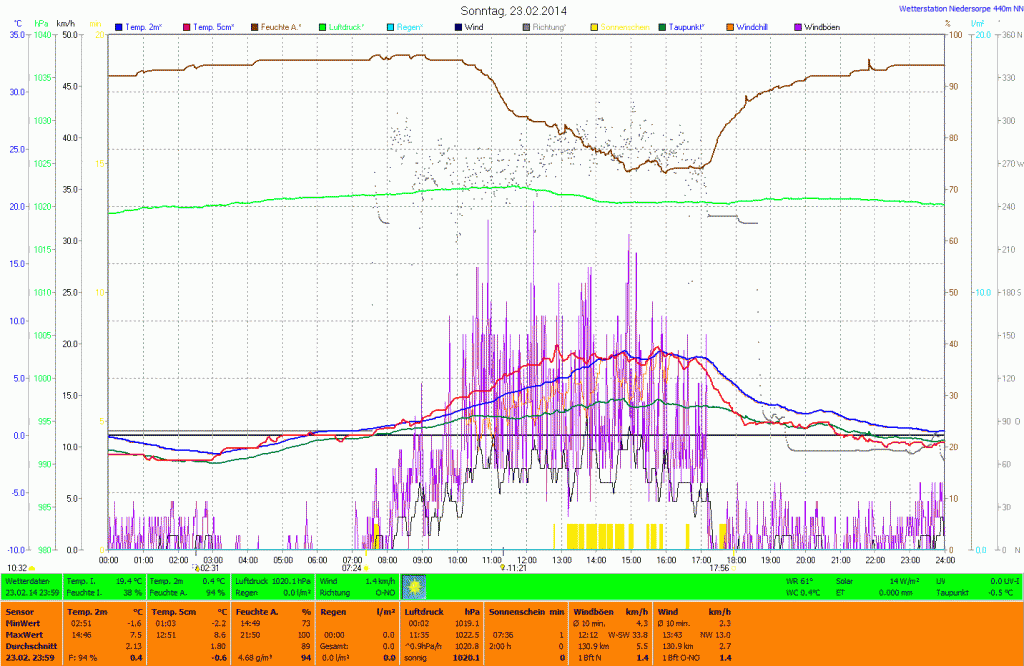The image size is (1024, 666).
Task: Click the 07:24 sunrise time marker
Action: click(x=353, y=568)
